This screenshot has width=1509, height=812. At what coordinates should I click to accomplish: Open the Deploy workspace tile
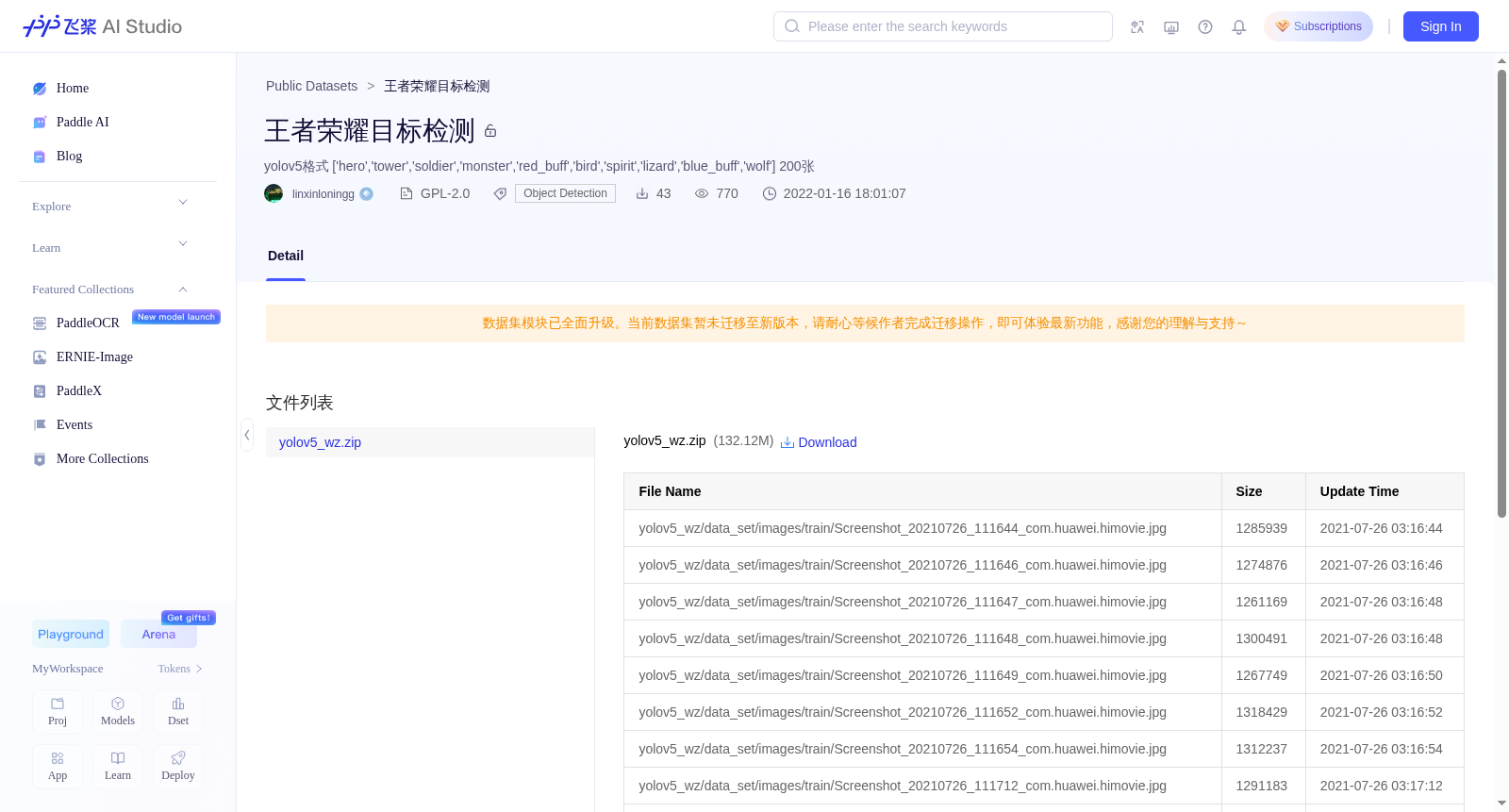coord(178,767)
